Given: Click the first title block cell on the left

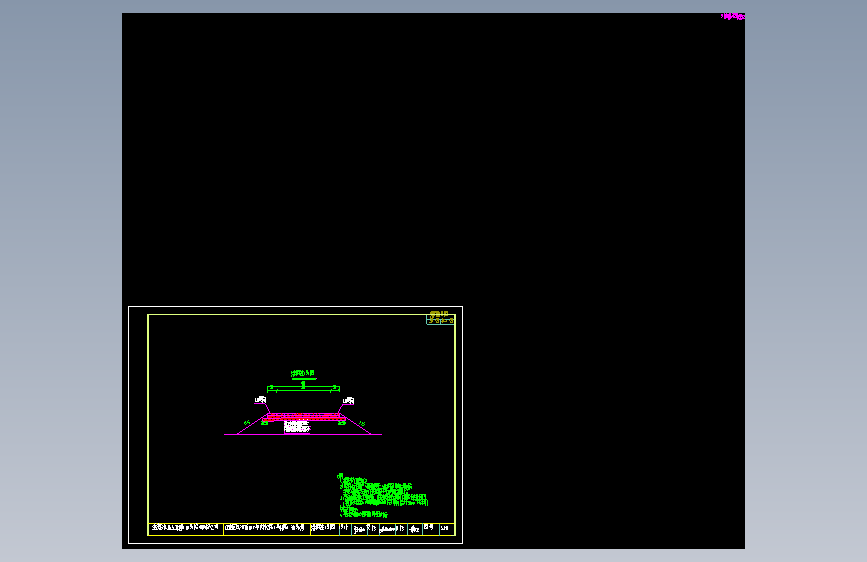Looking at the screenshot, I should click(x=186, y=529).
